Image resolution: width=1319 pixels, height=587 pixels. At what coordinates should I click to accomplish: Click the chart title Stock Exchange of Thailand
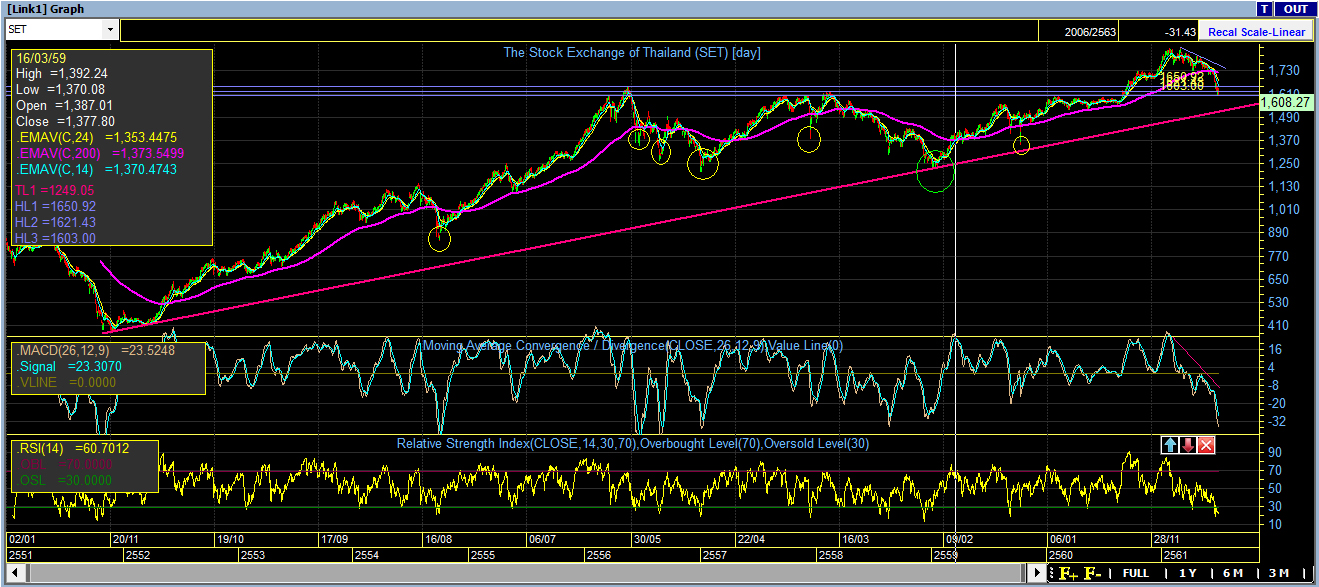pos(632,52)
